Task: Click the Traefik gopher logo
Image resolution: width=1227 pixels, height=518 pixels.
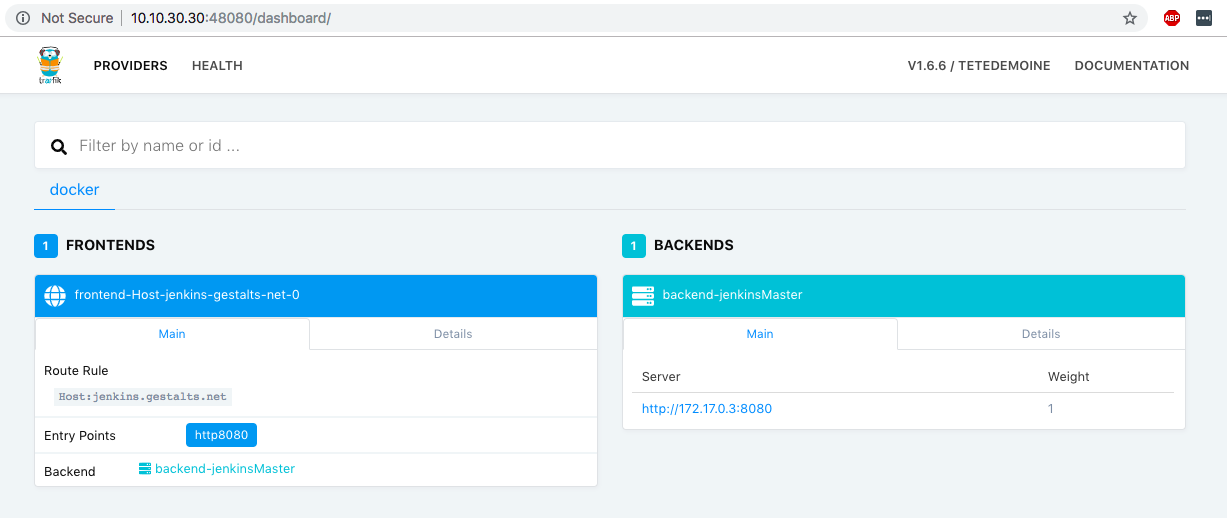Action: tap(50, 65)
